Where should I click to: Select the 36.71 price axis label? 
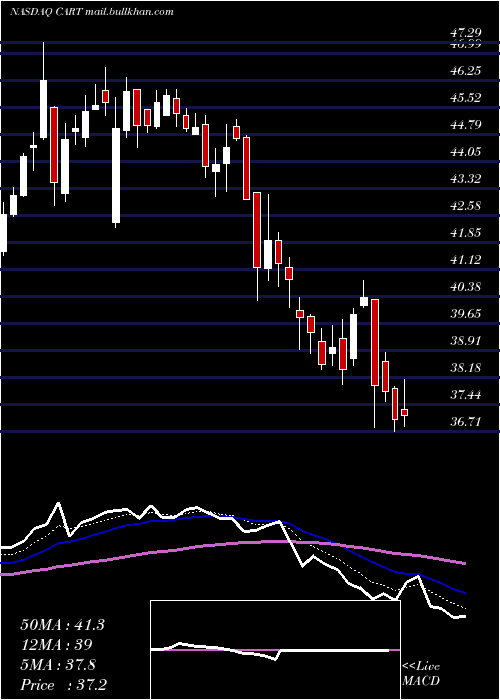click(x=465, y=421)
